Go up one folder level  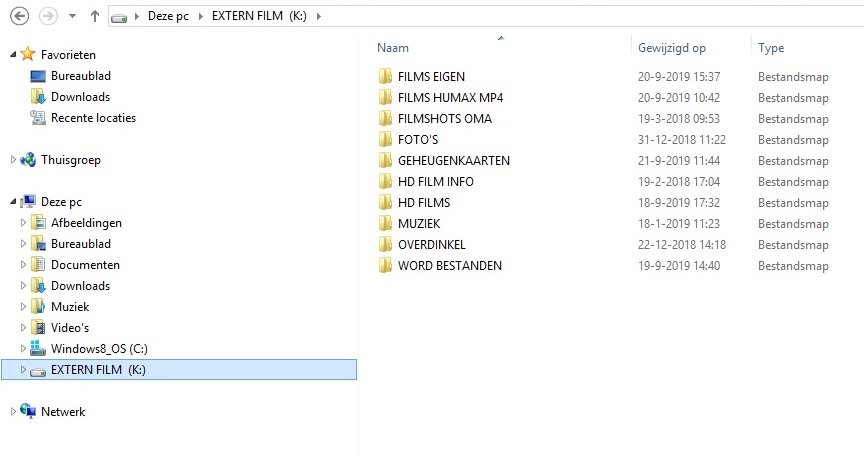95,16
